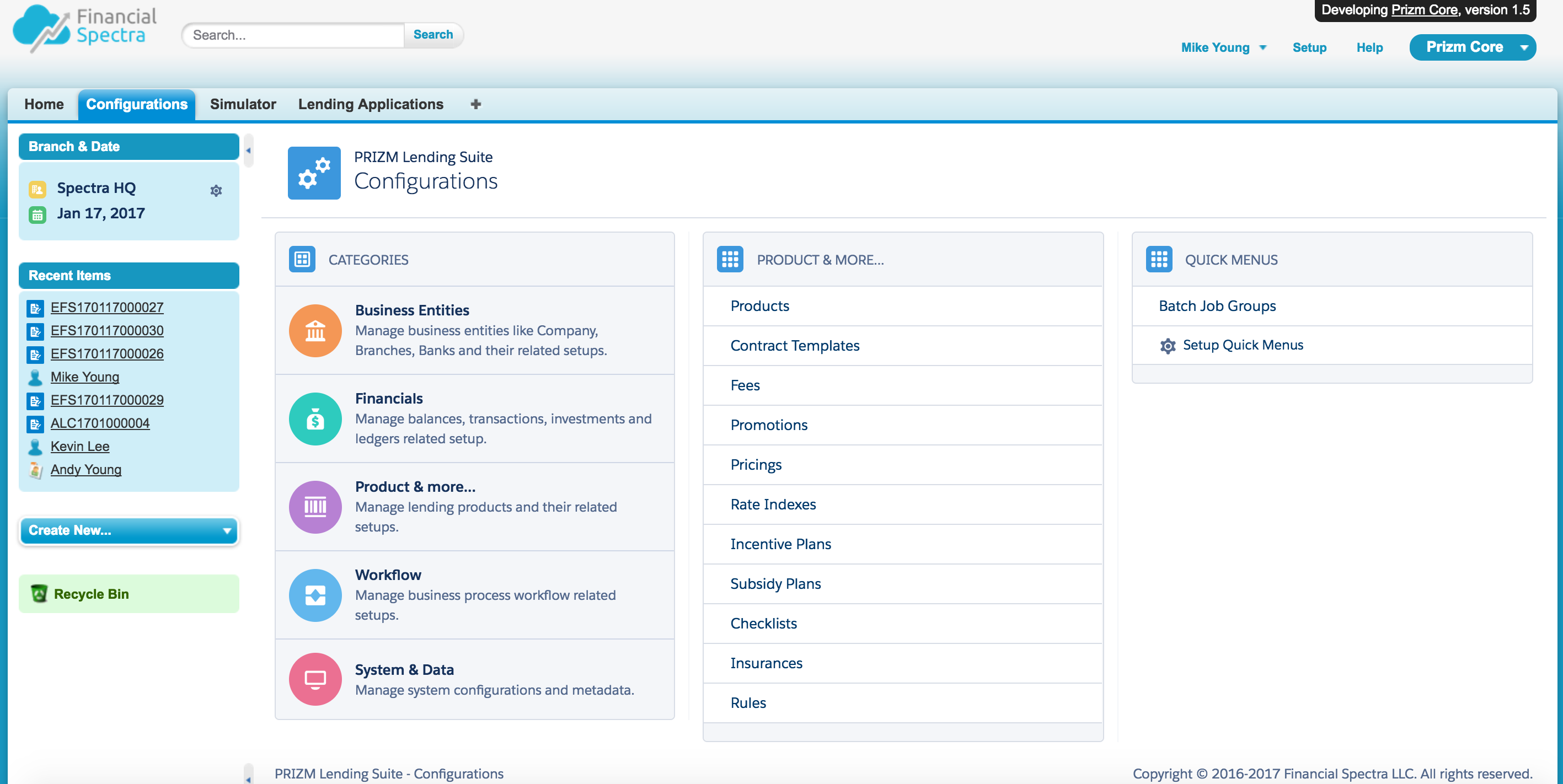Open Andy Young from Recent Items
The image size is (1563, 784).
pyautogui.click(x=86, y=469)
